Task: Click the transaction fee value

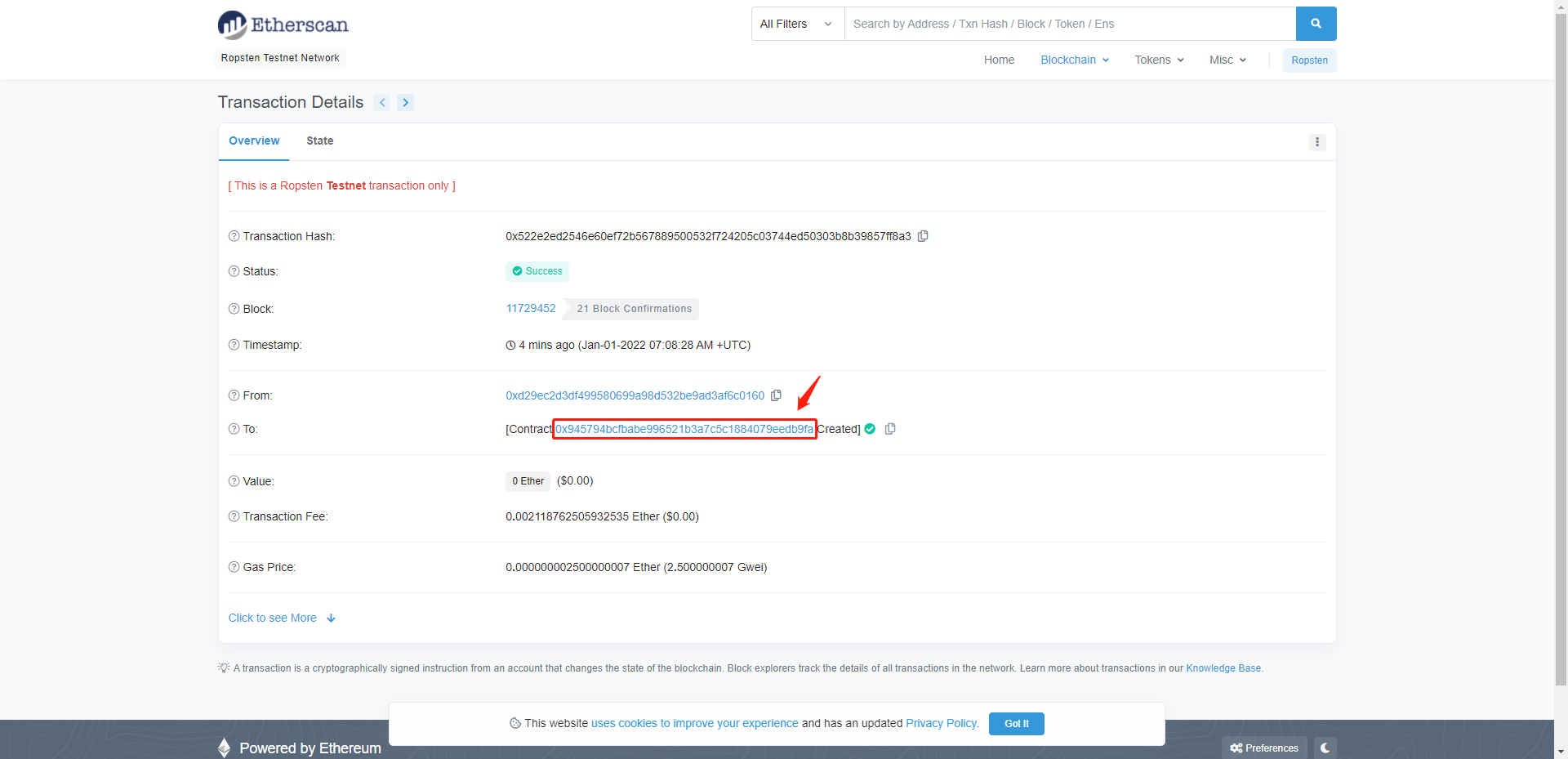Action: (602, 516)
